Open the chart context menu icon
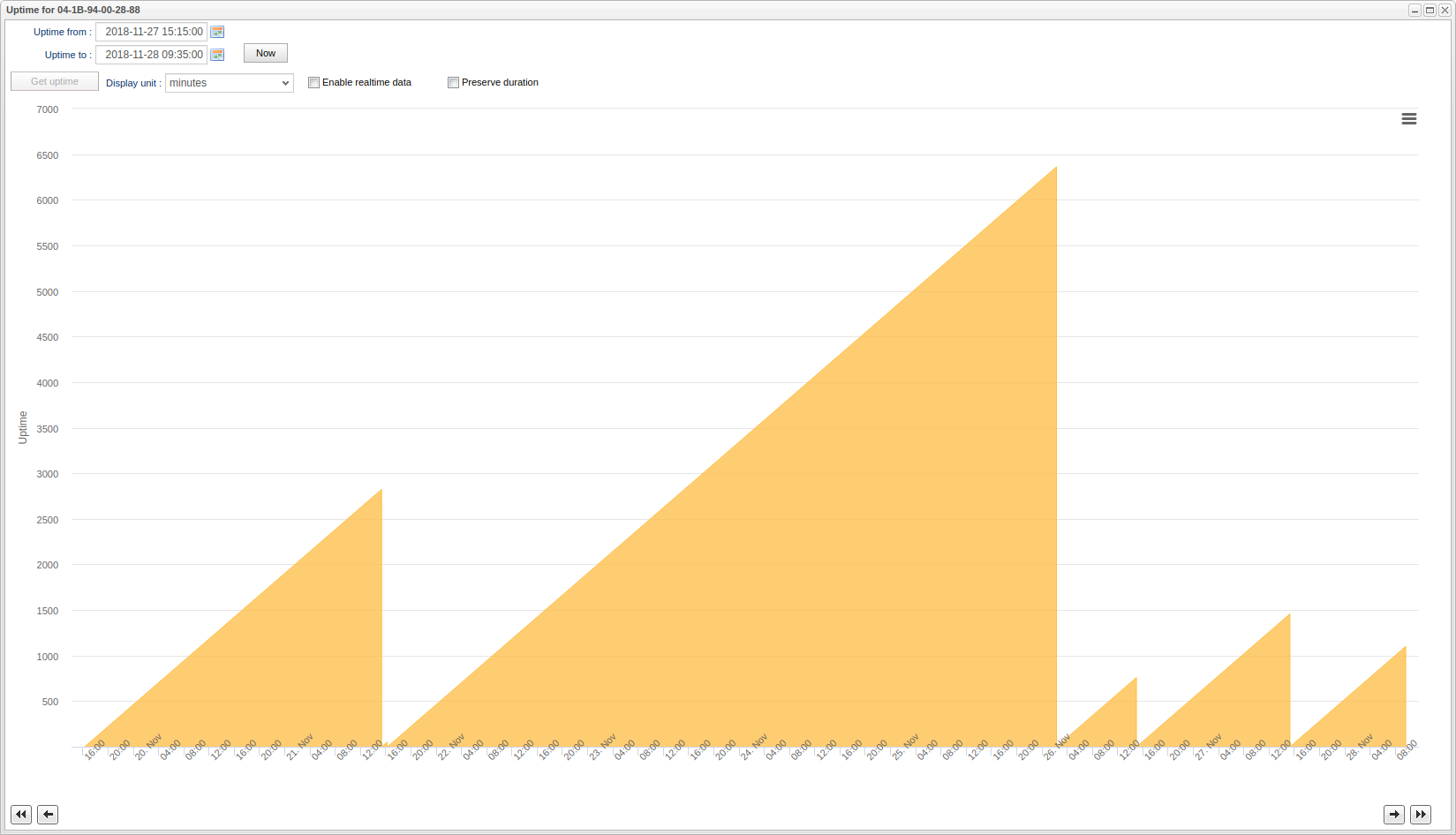 point(1408,119)
